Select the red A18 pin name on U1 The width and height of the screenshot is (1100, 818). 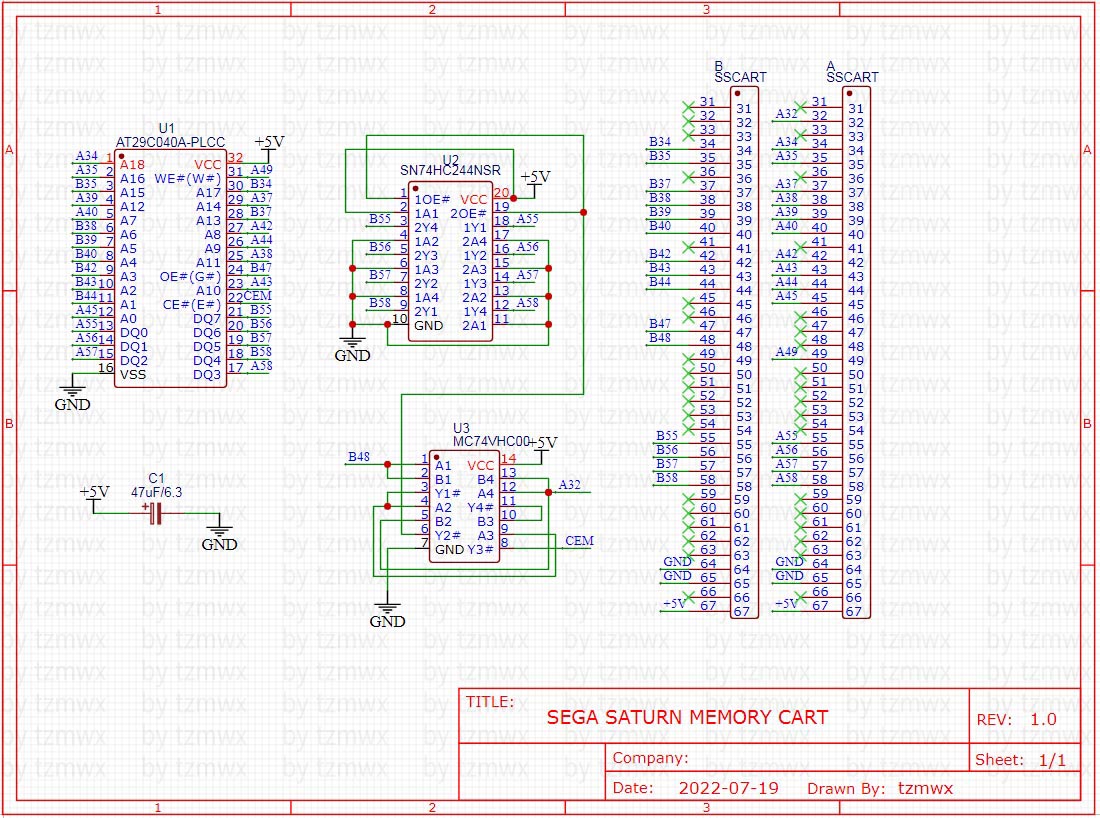pyautogui.click(x=133, y=165)
